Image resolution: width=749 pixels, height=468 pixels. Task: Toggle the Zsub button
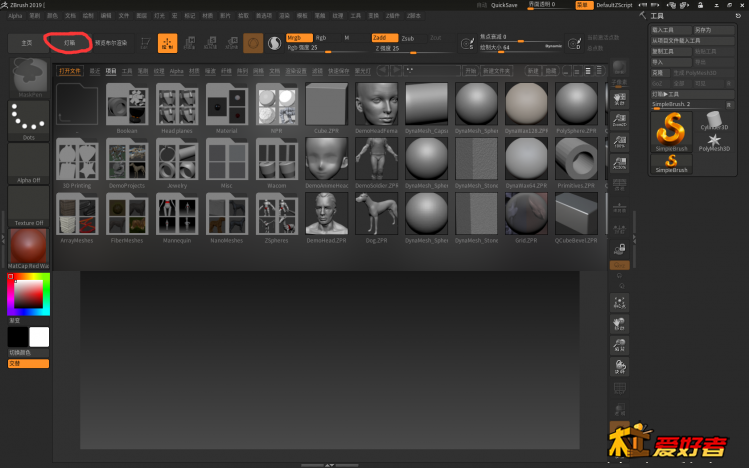413,38
